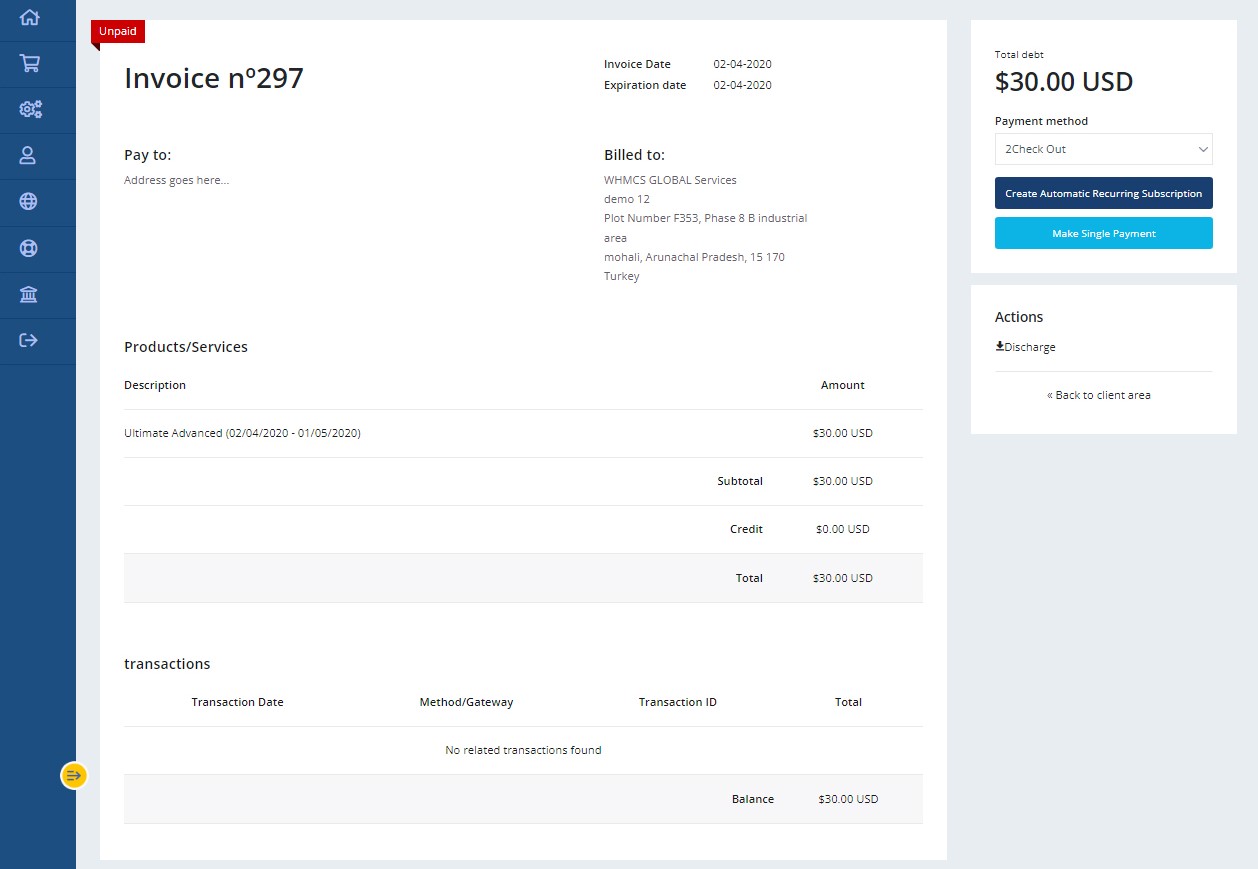
Task: Click the globe domains sidebar icon
Action: coord(28,202)
